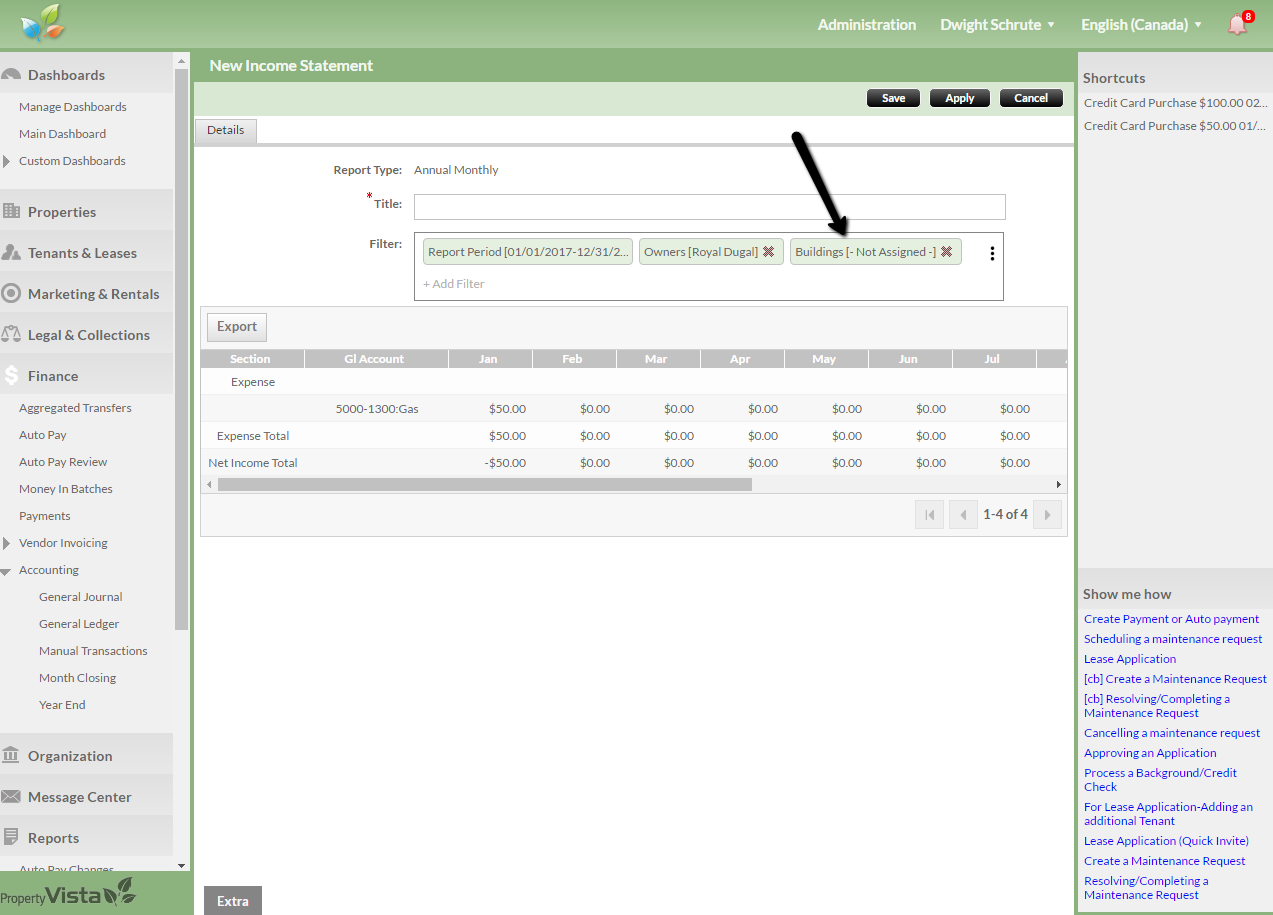Expand the Vendor Invoicing submenu
1273x915 pixels.
click(x=7, y=543)
